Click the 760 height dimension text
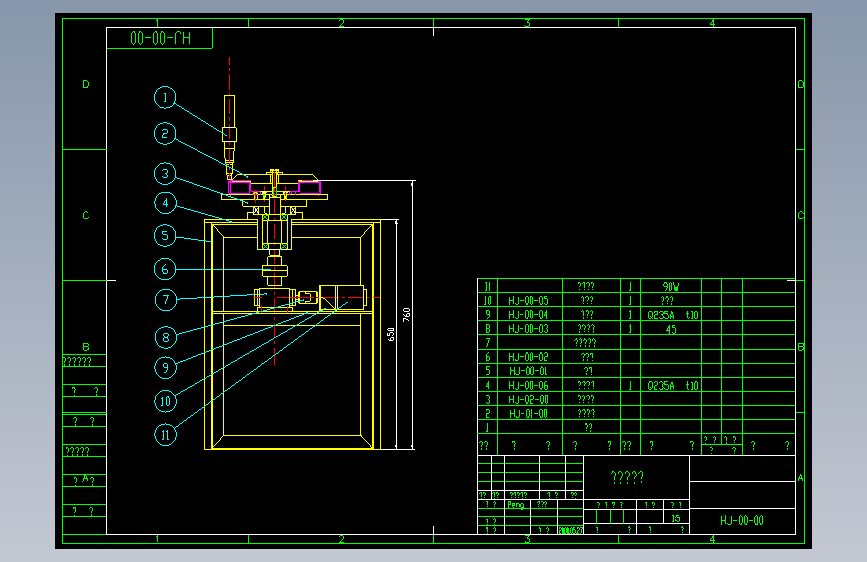The width and height of the screenshot is (867, 562). (x=407, y=315)
